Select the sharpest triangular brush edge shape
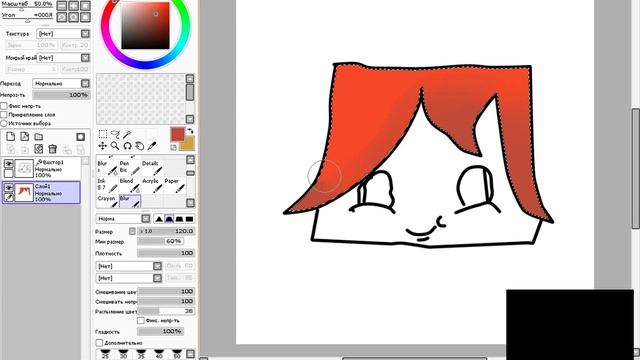This screenshot has width=640, height=360. click(x=159, y=219)
